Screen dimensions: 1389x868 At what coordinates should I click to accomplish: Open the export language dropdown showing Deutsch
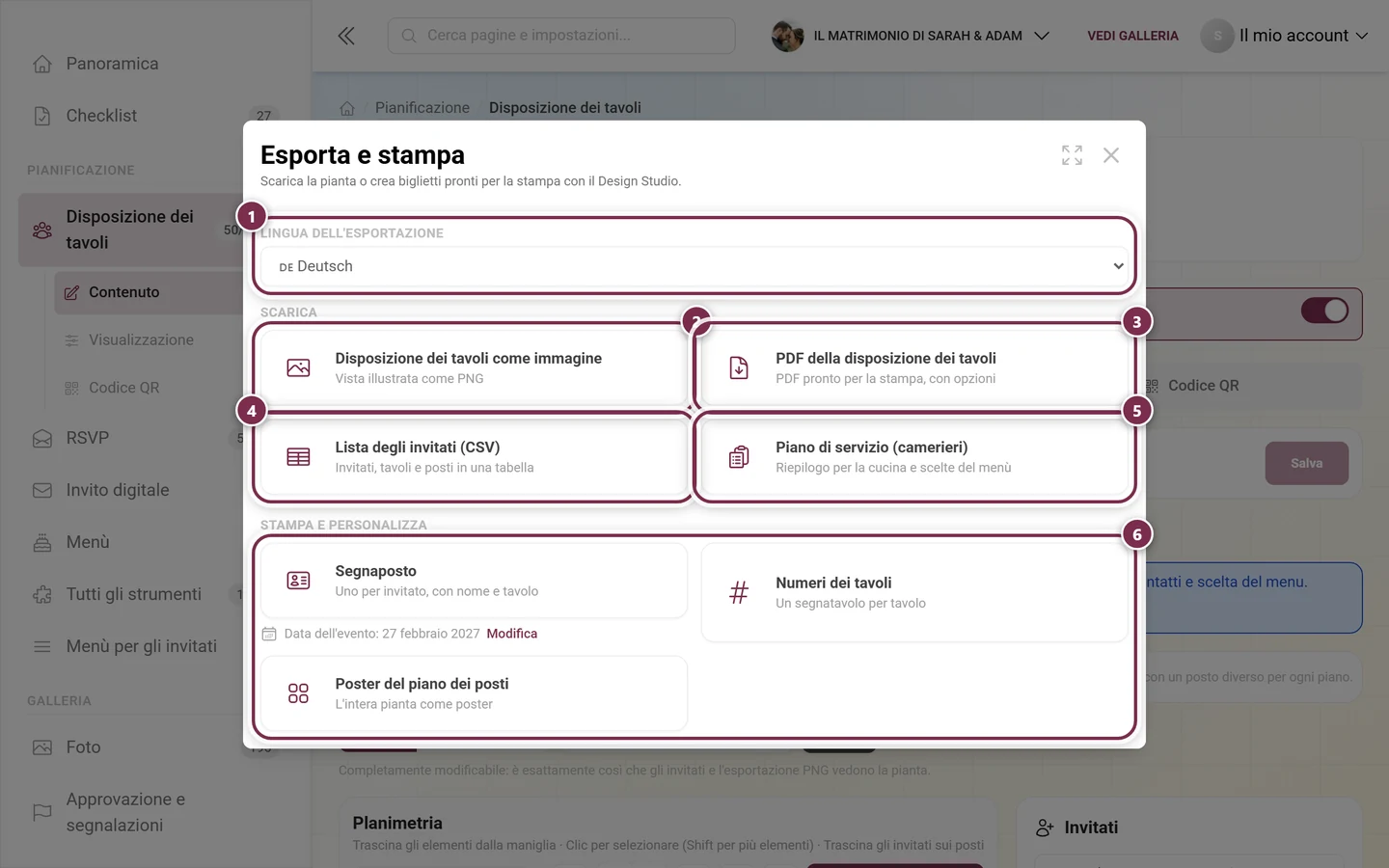pos(694,266)
